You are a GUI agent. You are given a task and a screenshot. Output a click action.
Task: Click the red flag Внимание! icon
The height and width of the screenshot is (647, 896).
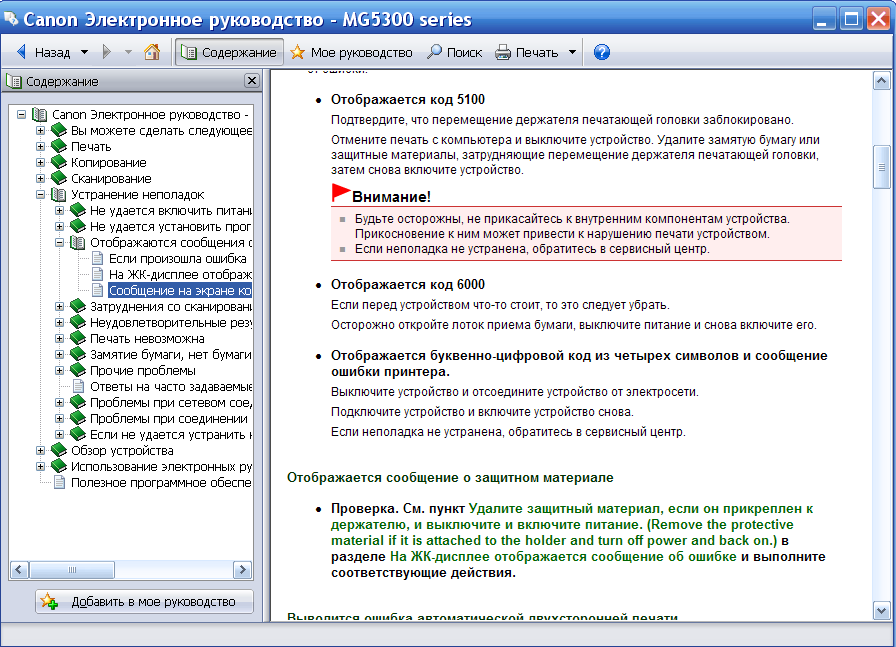pos(341,193)
